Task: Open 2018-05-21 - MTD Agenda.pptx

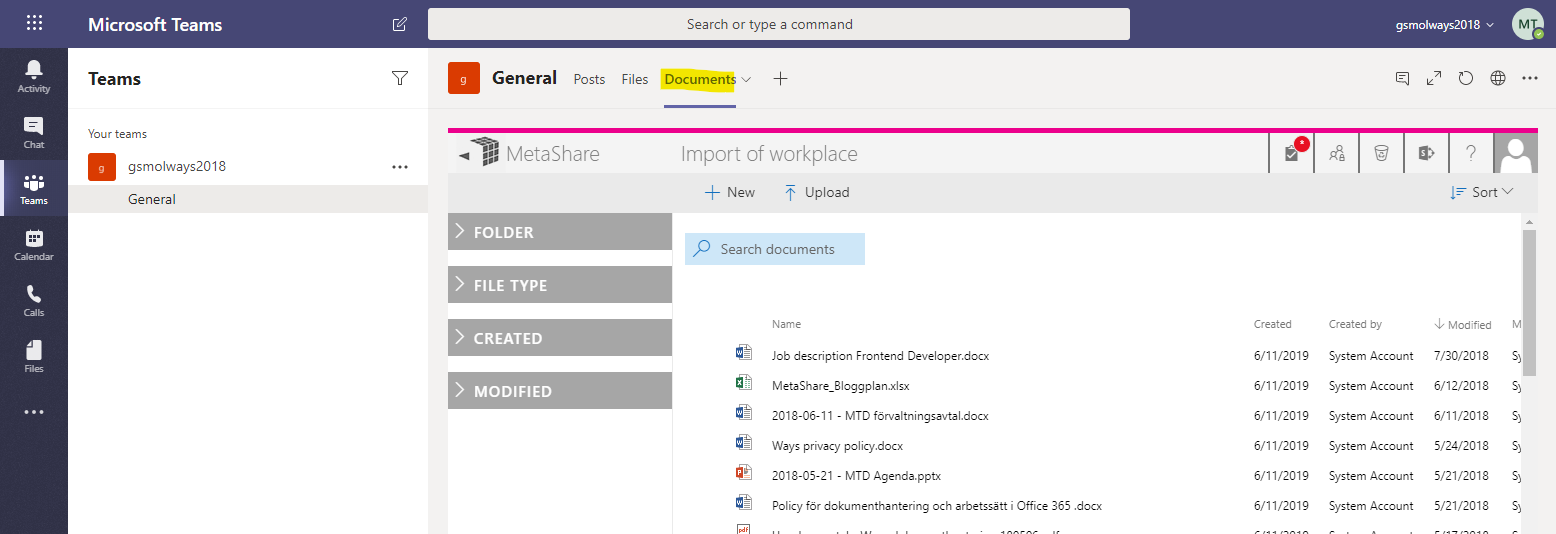Action: tap(856, 475)
